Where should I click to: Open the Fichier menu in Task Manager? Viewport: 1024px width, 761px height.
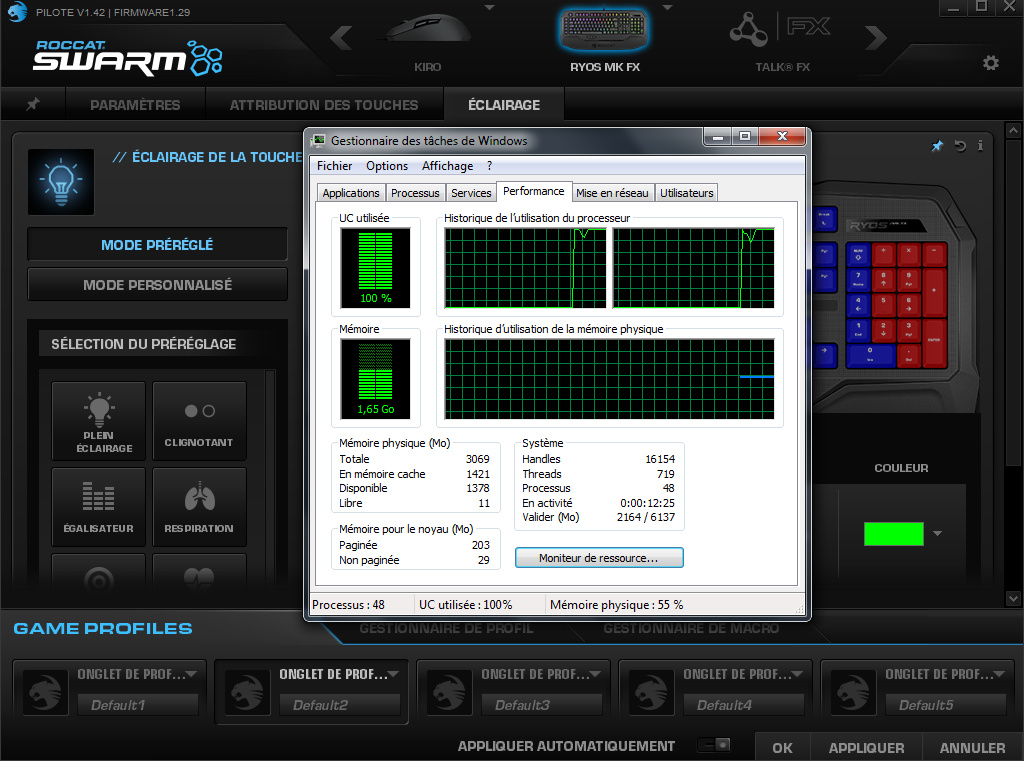click(x=334, y=166)
